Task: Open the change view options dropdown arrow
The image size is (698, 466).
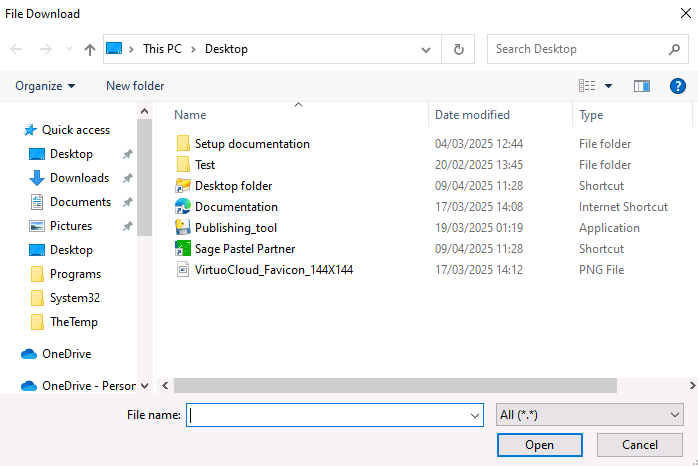Action: click(x=608, y=86)
